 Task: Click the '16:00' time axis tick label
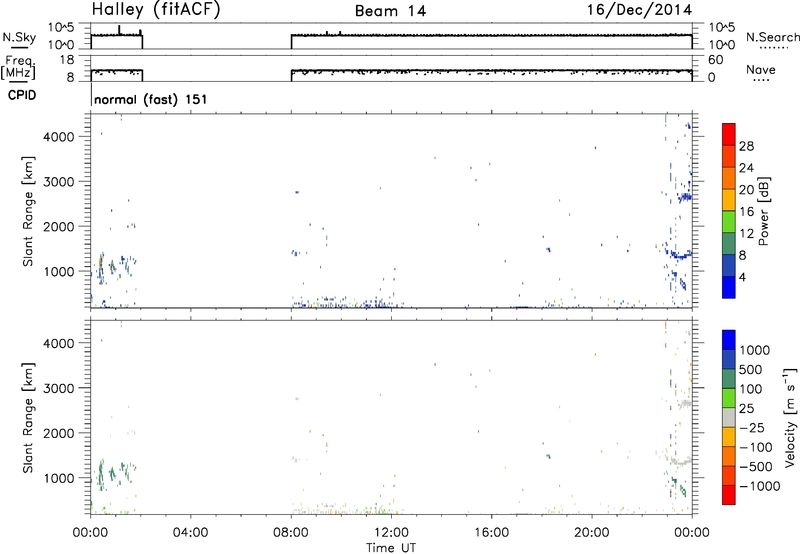click(x=491, y=533)
